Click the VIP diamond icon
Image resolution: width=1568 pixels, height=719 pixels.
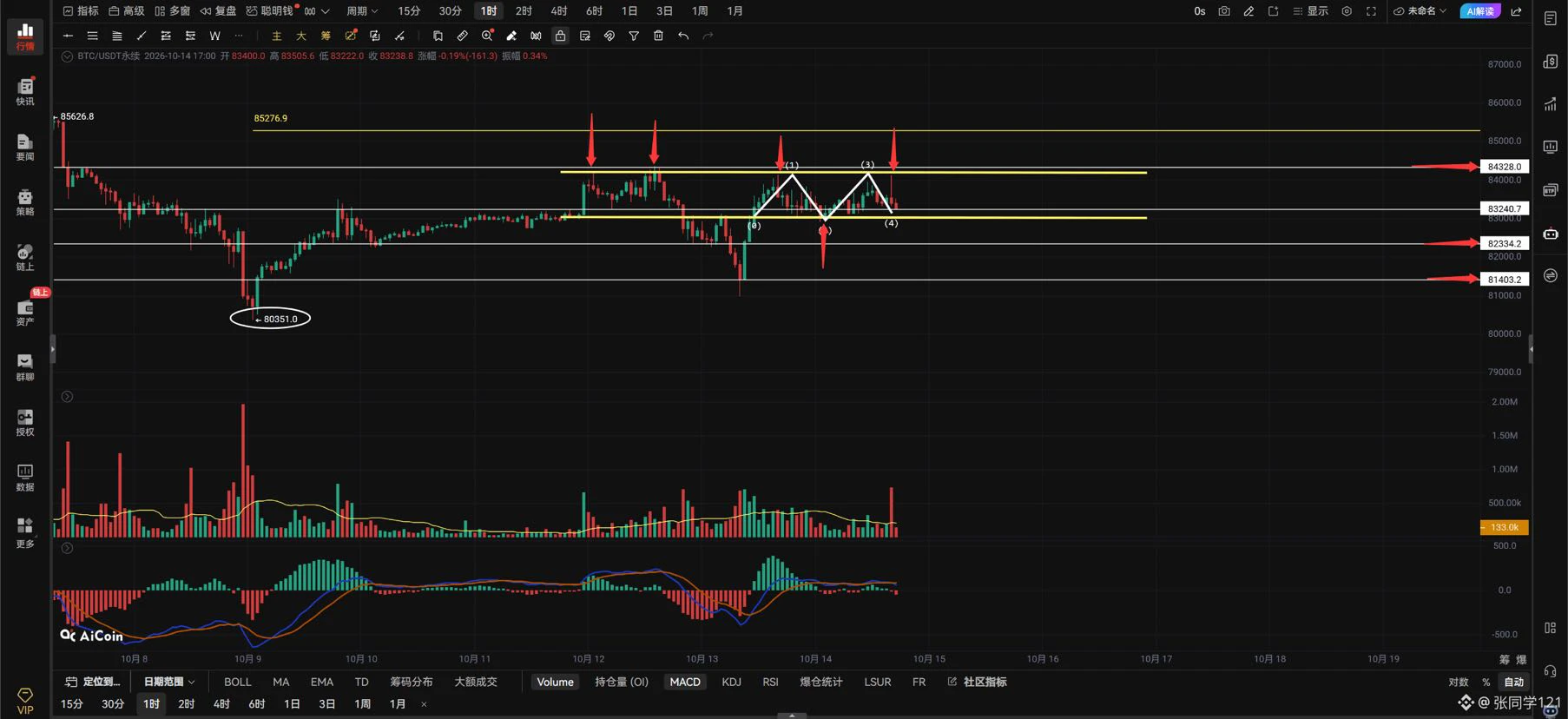pyautogui.click(x=25, y=702)
